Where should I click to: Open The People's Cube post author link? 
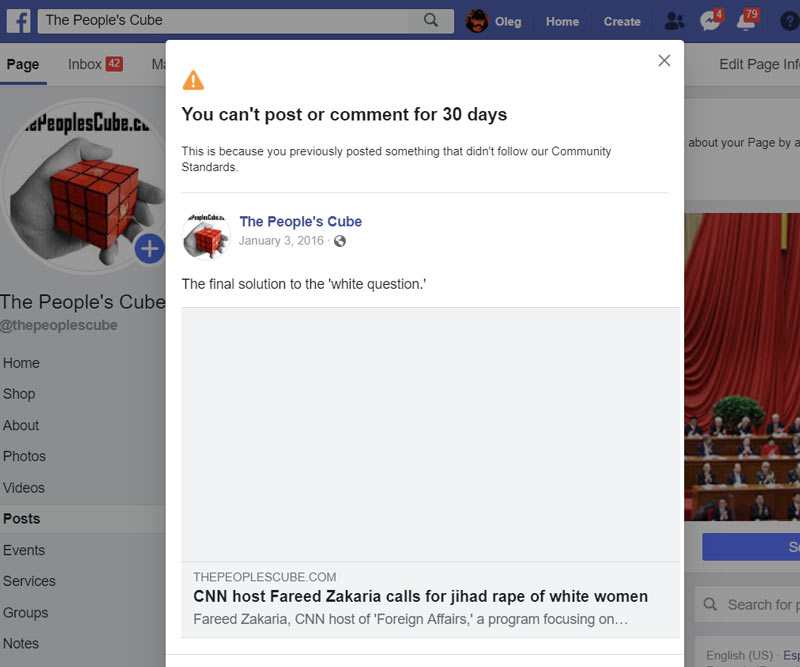click(x=300, y=221)
